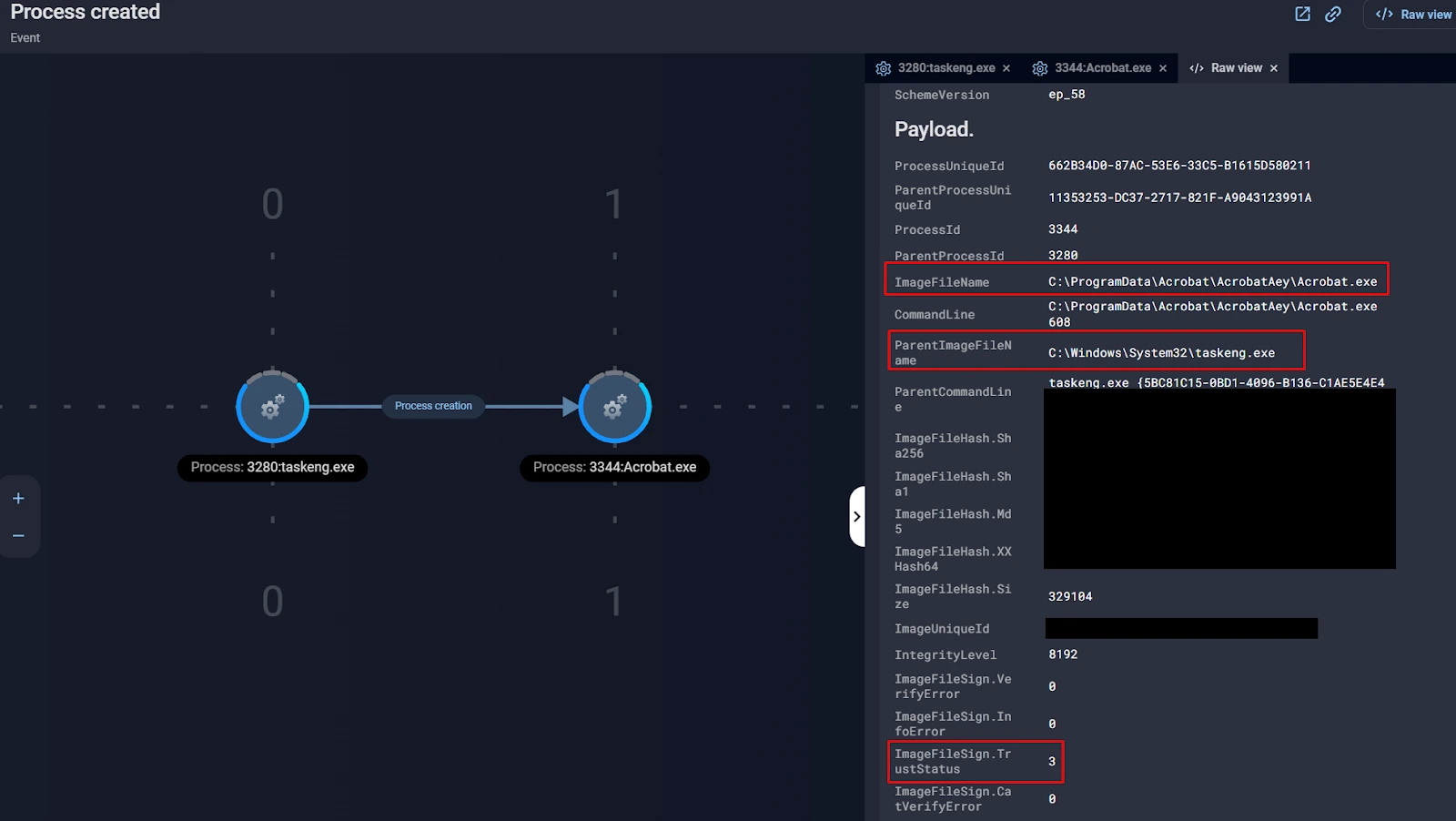Click the ImageFileHash.Sha256 field label
Viewport: 1456px width, 821px height.
(953, 446)
